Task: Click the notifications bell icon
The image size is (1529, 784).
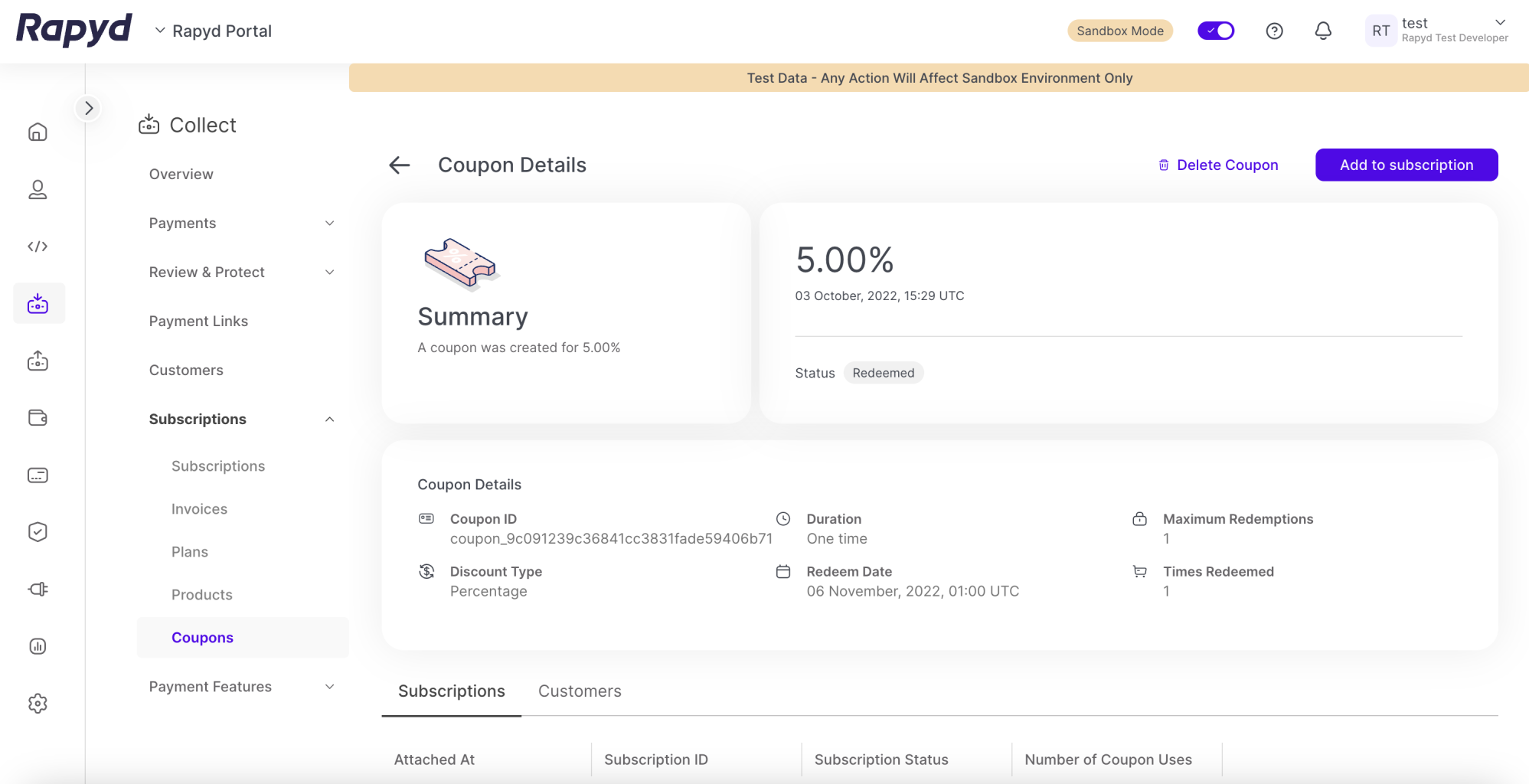Action: [x=1322, y=31]
